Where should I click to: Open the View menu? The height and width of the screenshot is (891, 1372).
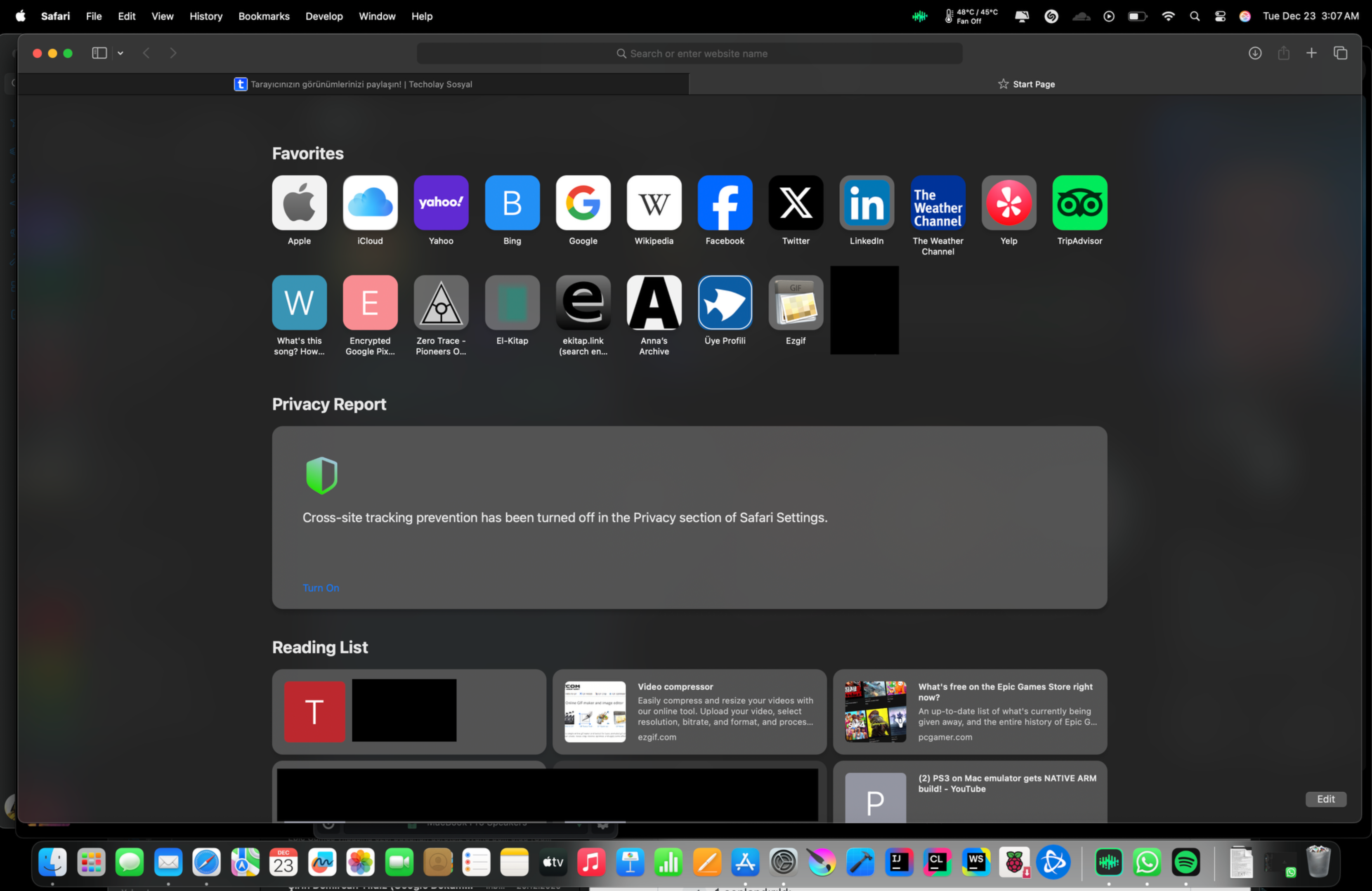[x=163, y=16]
